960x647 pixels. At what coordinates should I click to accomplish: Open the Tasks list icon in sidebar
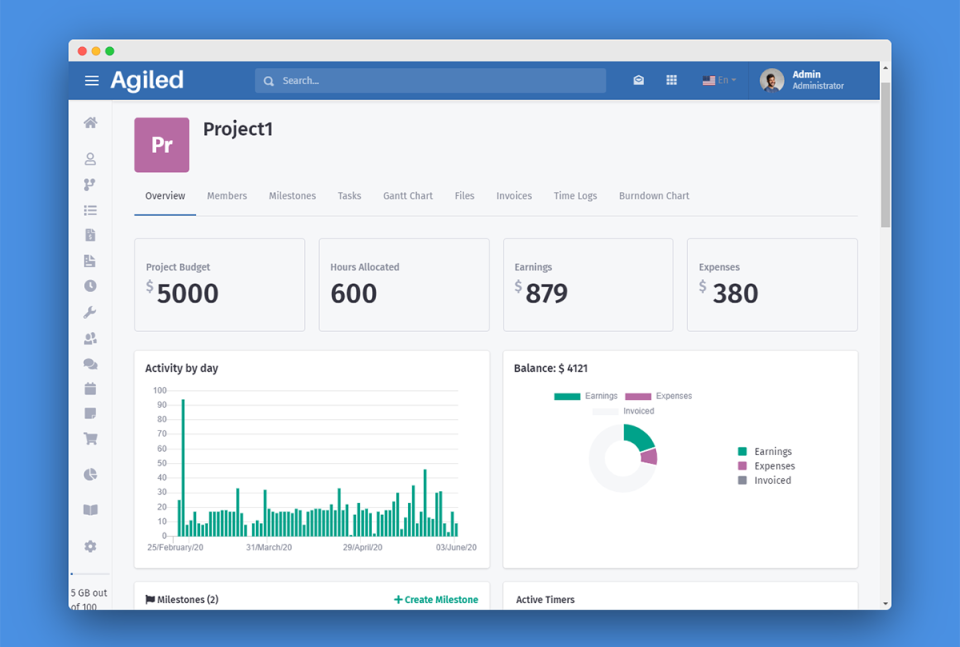point(90,210)
